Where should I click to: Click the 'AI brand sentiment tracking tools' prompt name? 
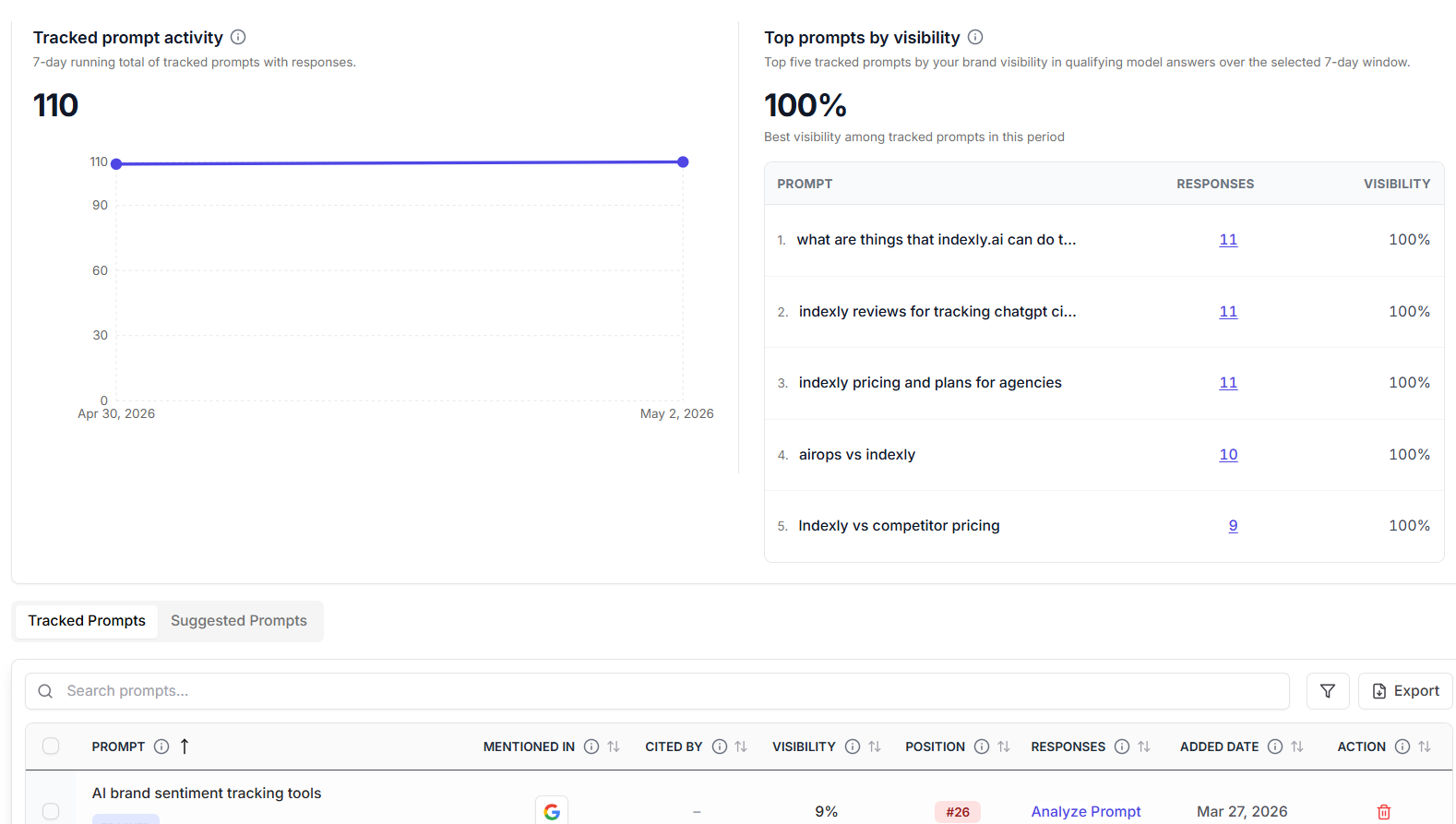tap(207, 794)
